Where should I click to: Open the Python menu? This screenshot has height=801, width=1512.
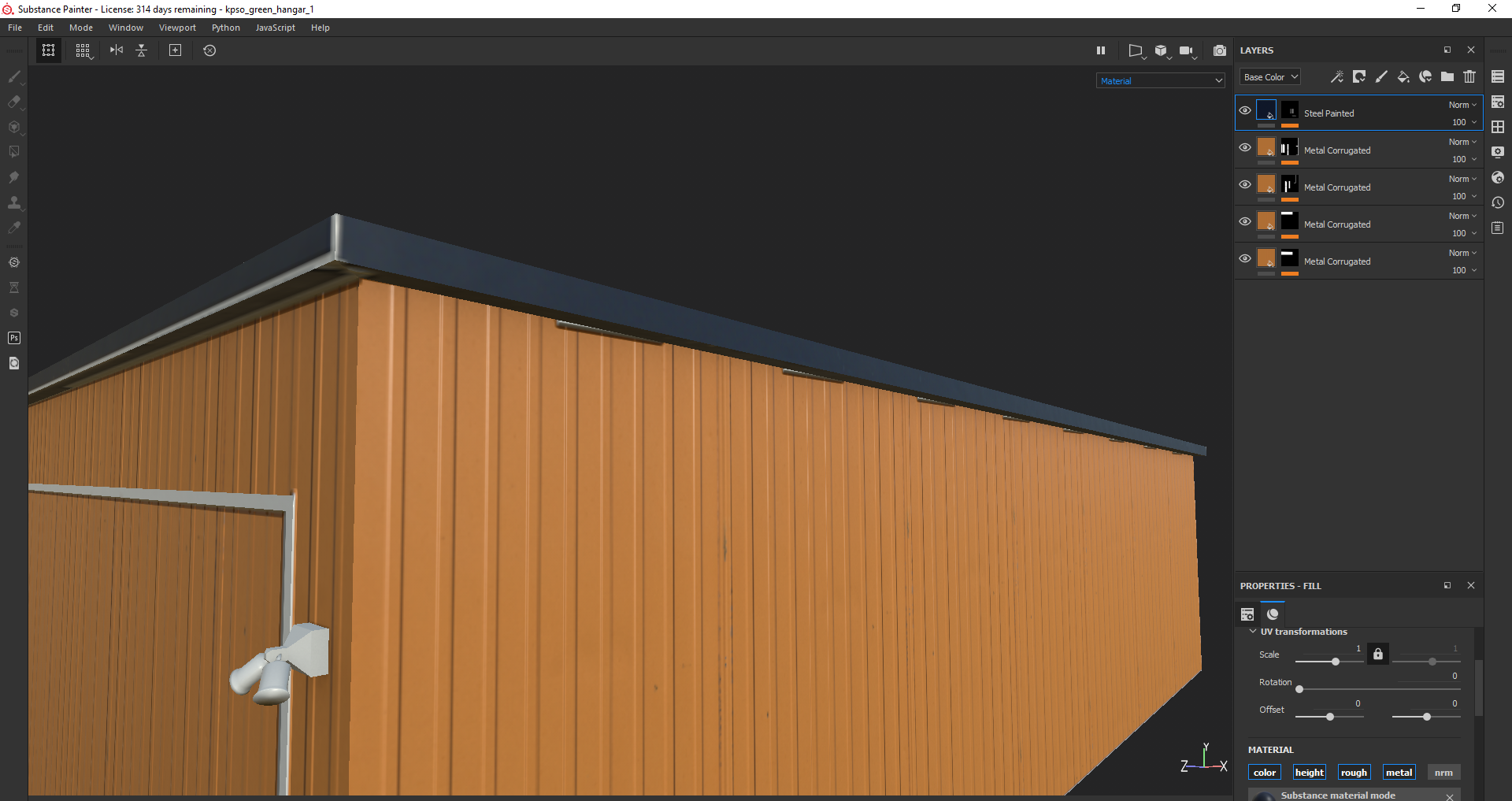point(225,28)
